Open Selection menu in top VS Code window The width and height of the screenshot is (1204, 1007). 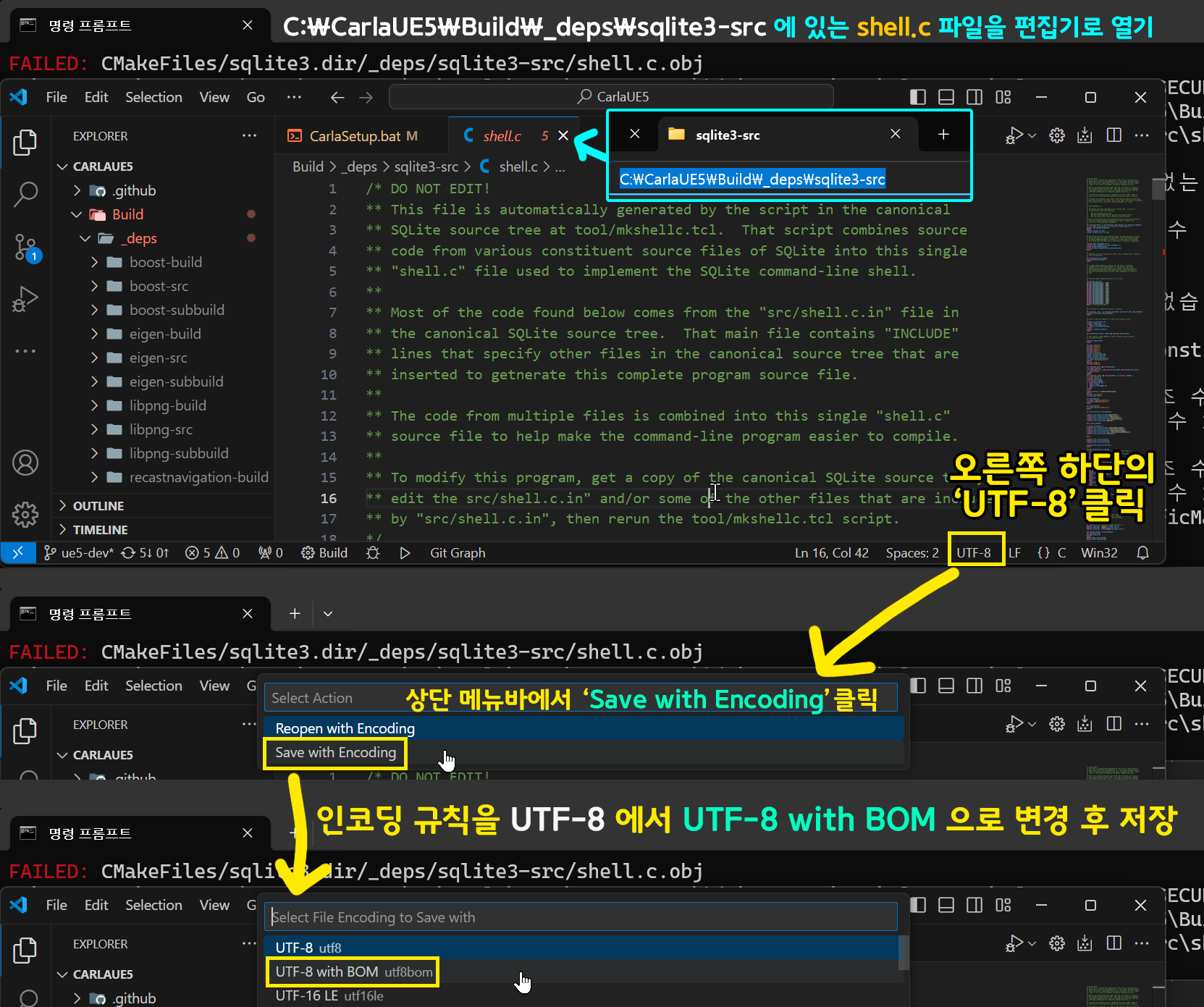click(153, 97)
